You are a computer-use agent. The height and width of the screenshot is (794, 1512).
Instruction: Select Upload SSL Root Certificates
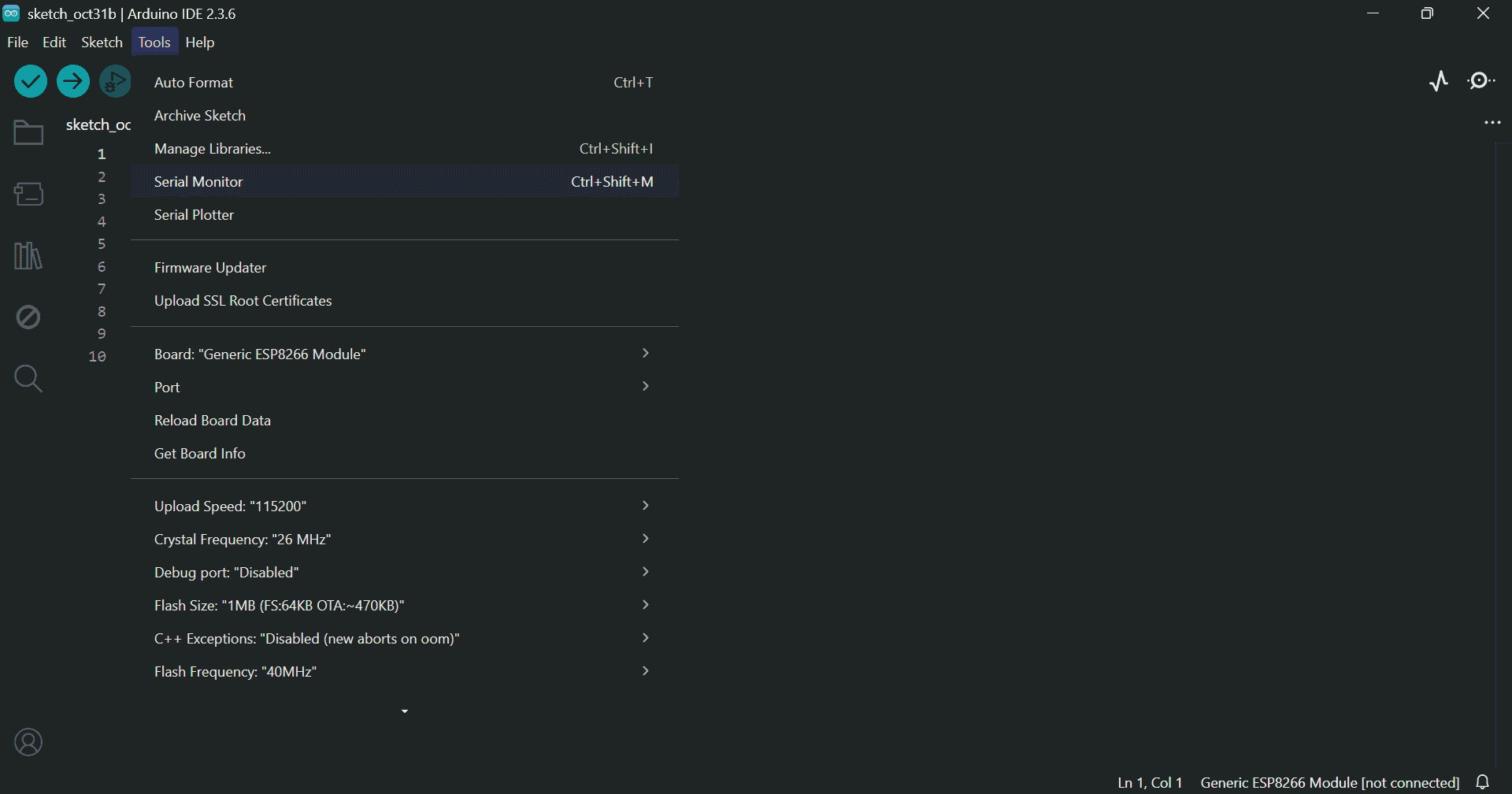(x=243, y=300)
